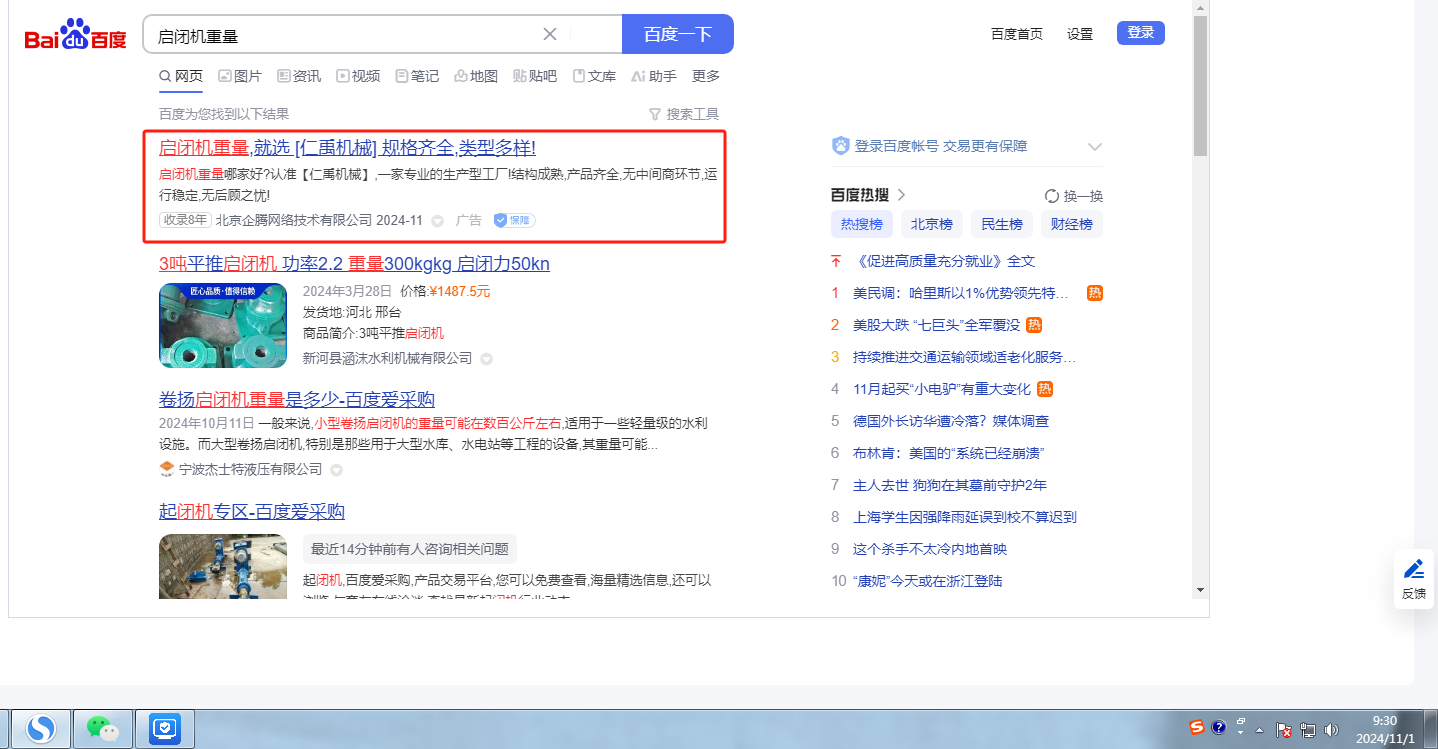Click the page vertical scrollbar thumb
The width and height of the screenshot is (1438, 749).
click(x=1200, y=85)
